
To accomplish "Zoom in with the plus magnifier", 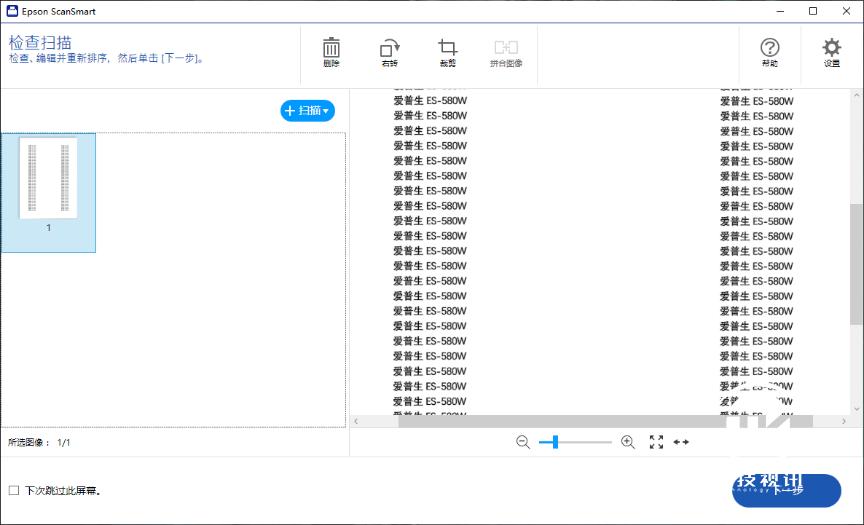I will [628, 442].
